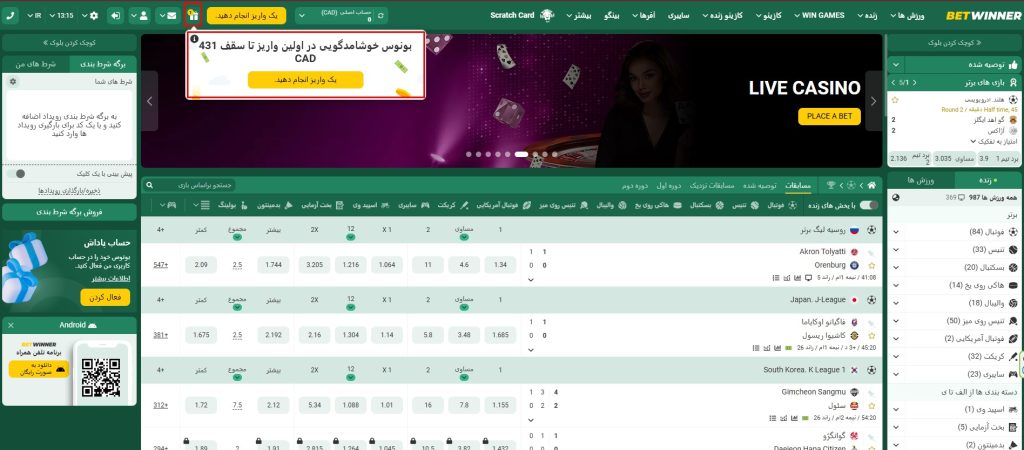
Task: Select the upcoming matches (مسابقات نزدیک) tab
Action: point(711,185)
